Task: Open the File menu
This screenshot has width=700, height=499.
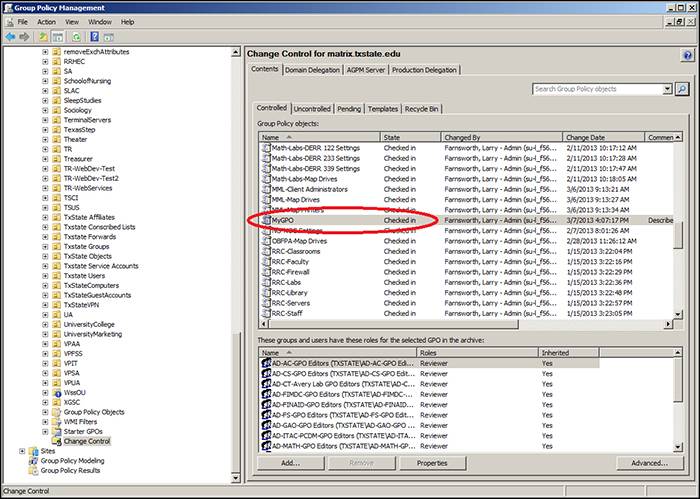Action: pyautogui.click(x=22, y=22)
